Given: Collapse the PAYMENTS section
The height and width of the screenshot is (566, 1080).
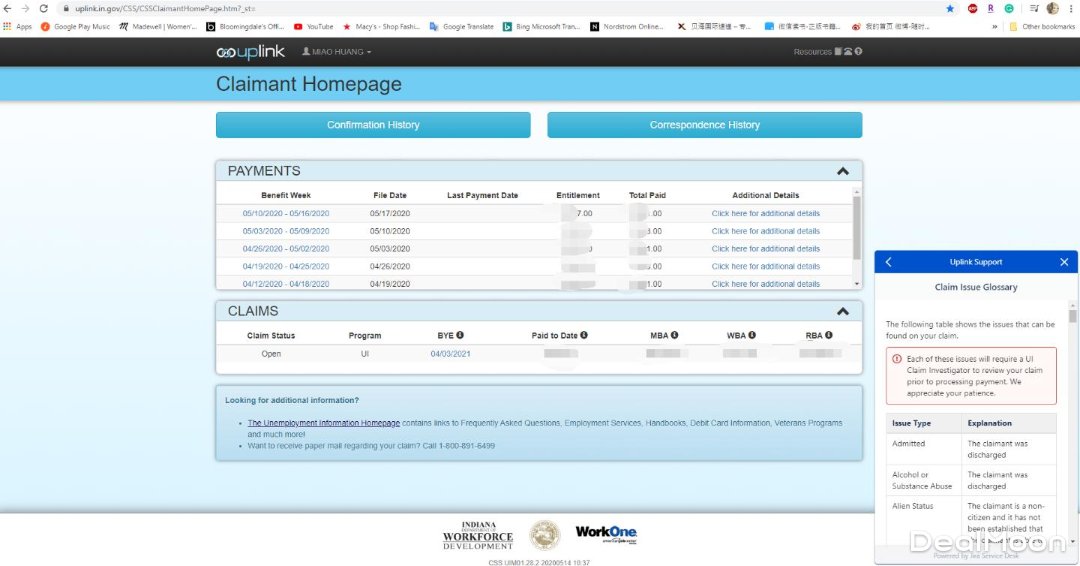Looking at the screenshot, I should 843,171.
